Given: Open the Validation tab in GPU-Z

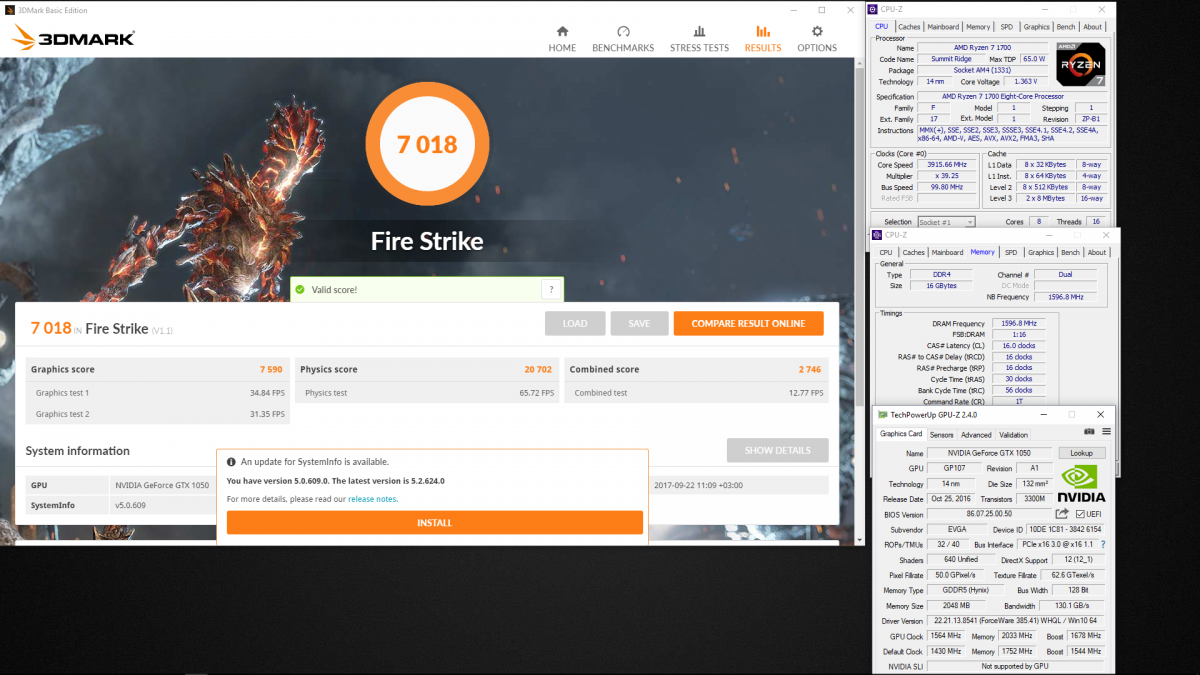Looking at the screenshot, I should point(1013,435).
